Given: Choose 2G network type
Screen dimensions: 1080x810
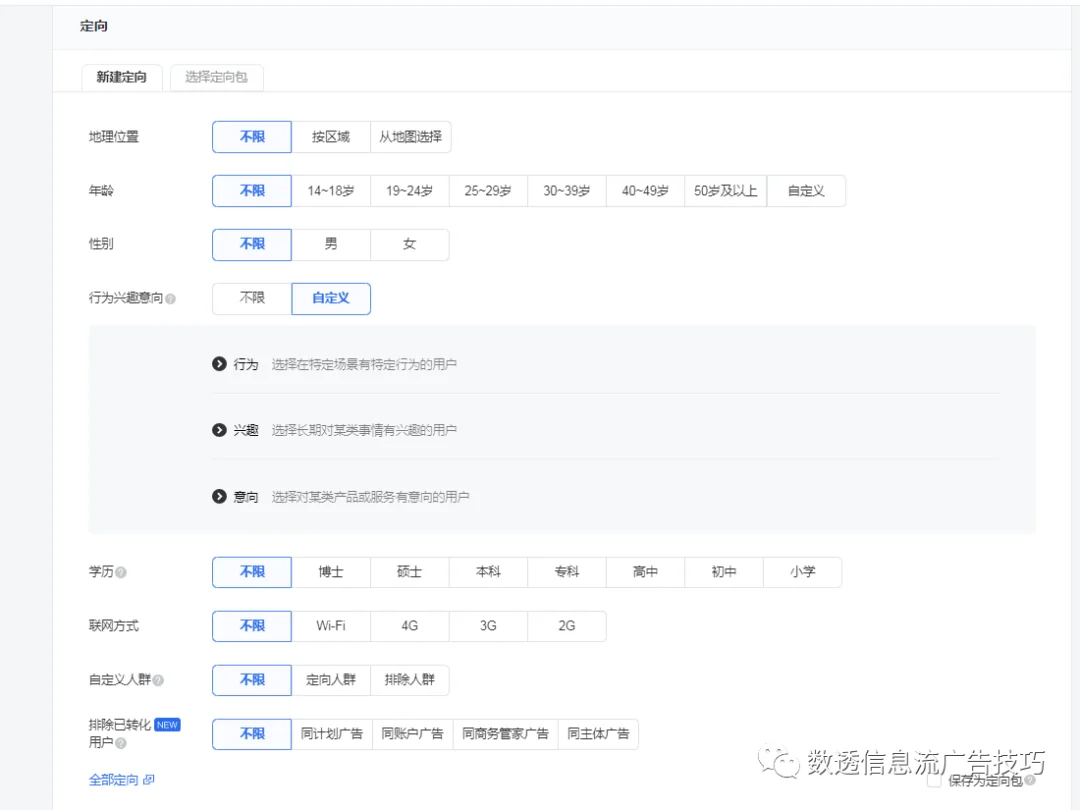Looking at the screenshot, I should (566, 626).
